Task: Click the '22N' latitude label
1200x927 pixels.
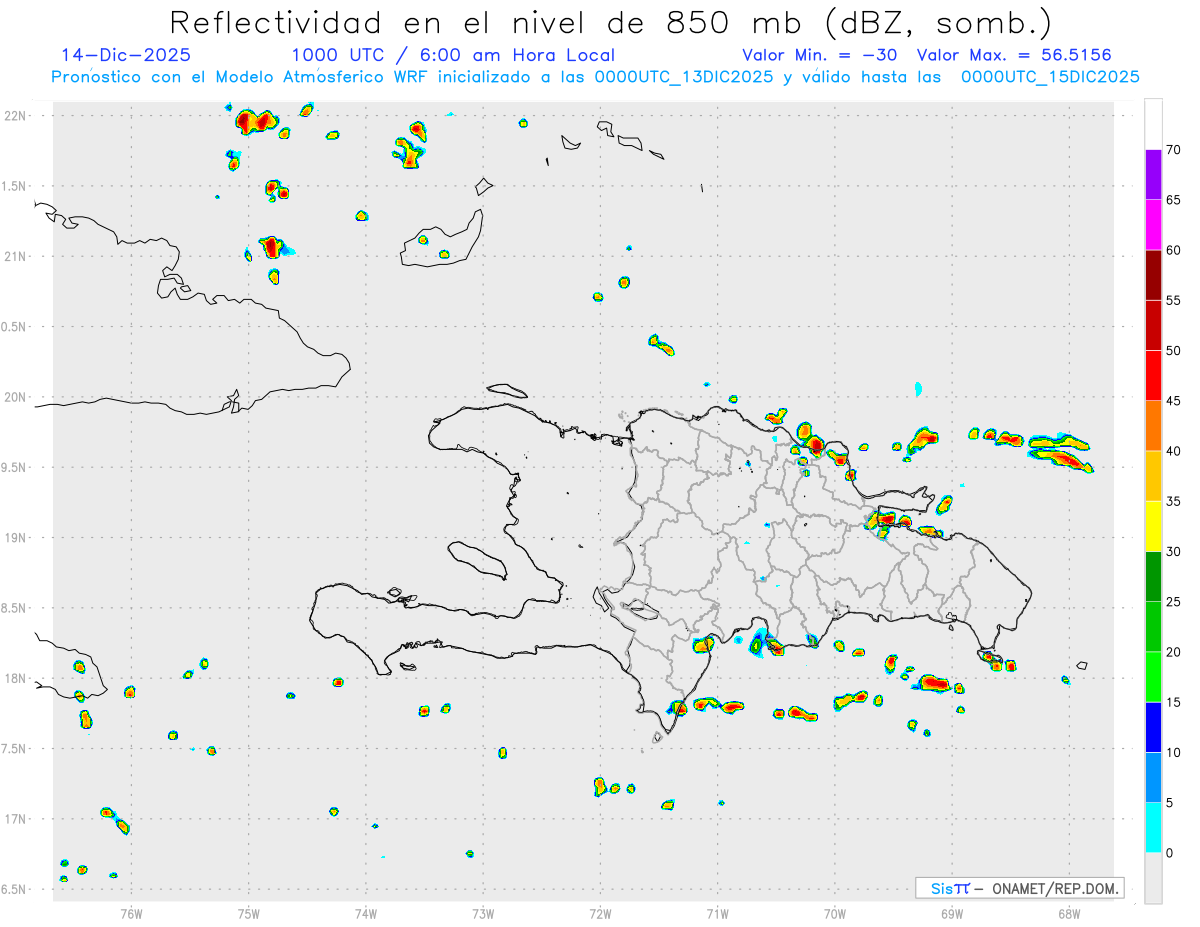Action: 15,116
